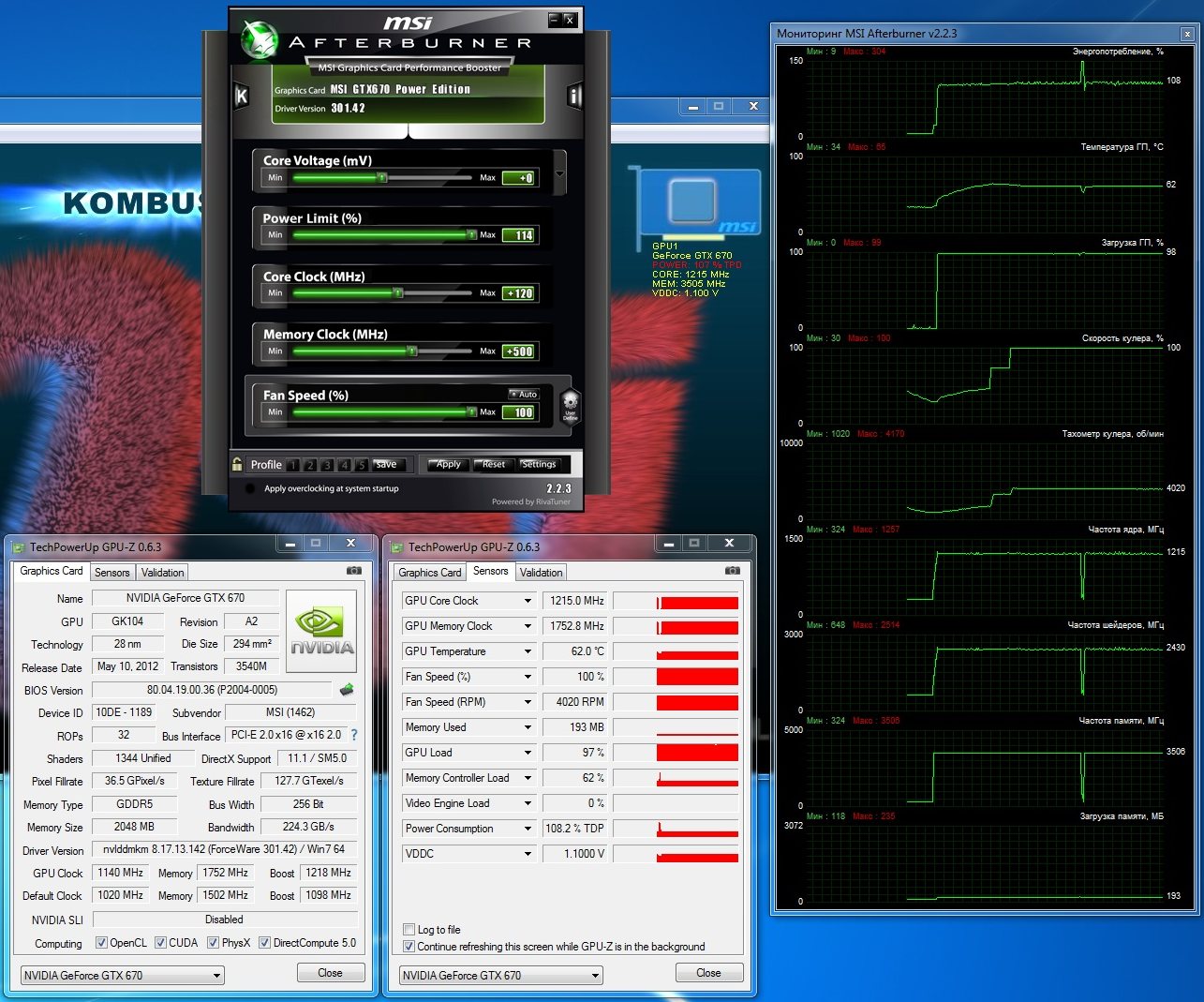This screenshot has height=1002, width=1204.
Task: Enable the Log to file checkbox
Action: tap(409, 930)
